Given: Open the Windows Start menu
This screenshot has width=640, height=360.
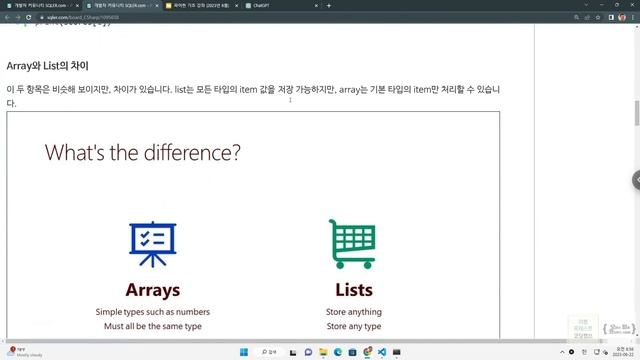Looking at the screenshot, I should pos(244,352).
